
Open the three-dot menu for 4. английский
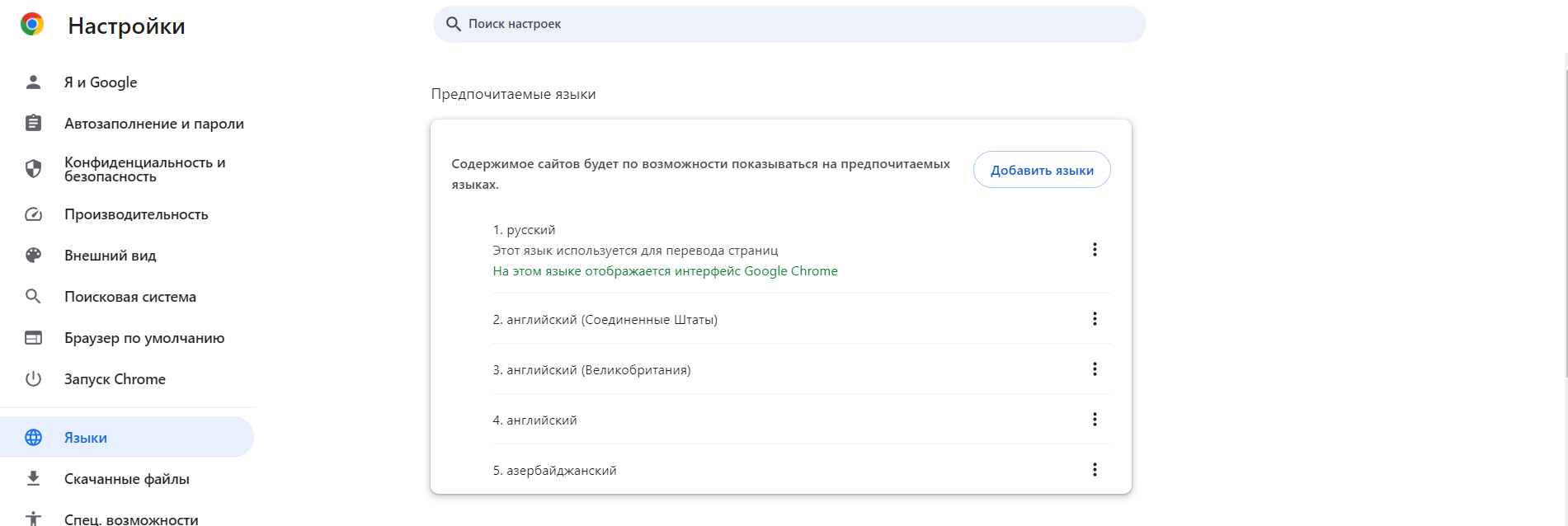coord(1095,420)
